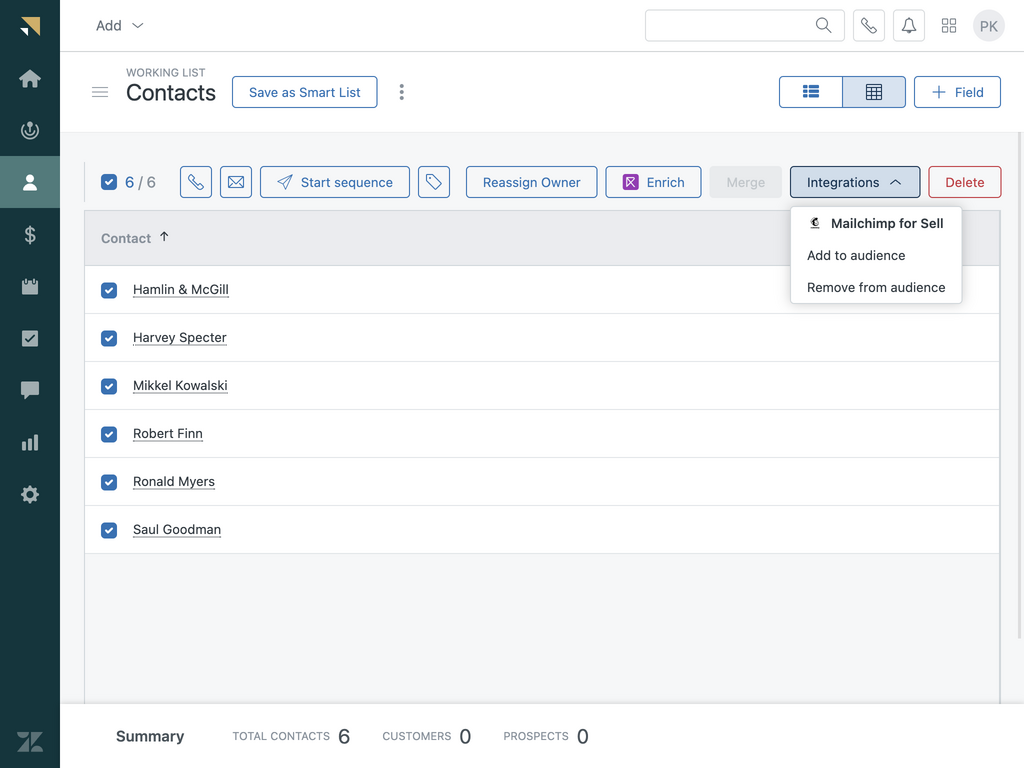This screenshot has height=768, width=1024.
Task: Open more options kebab beside Save as Smart List
Action: 401,91
